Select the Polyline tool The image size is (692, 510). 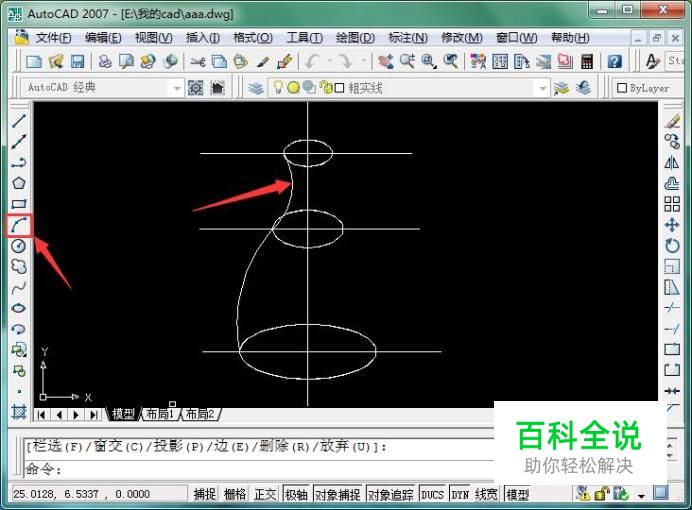pos(19,162)
